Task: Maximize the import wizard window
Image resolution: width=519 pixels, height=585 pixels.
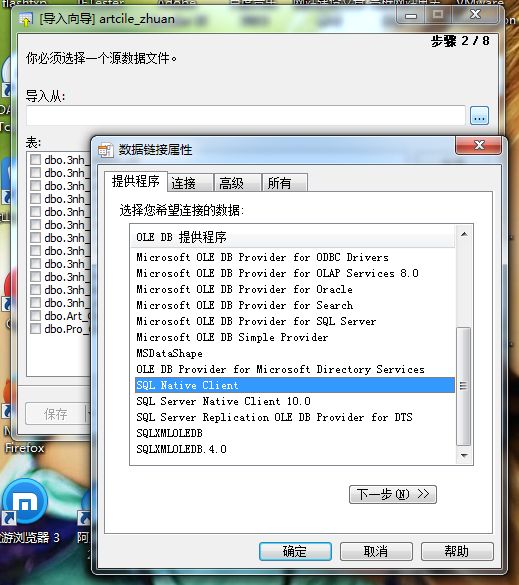Action: pos(438,15)
